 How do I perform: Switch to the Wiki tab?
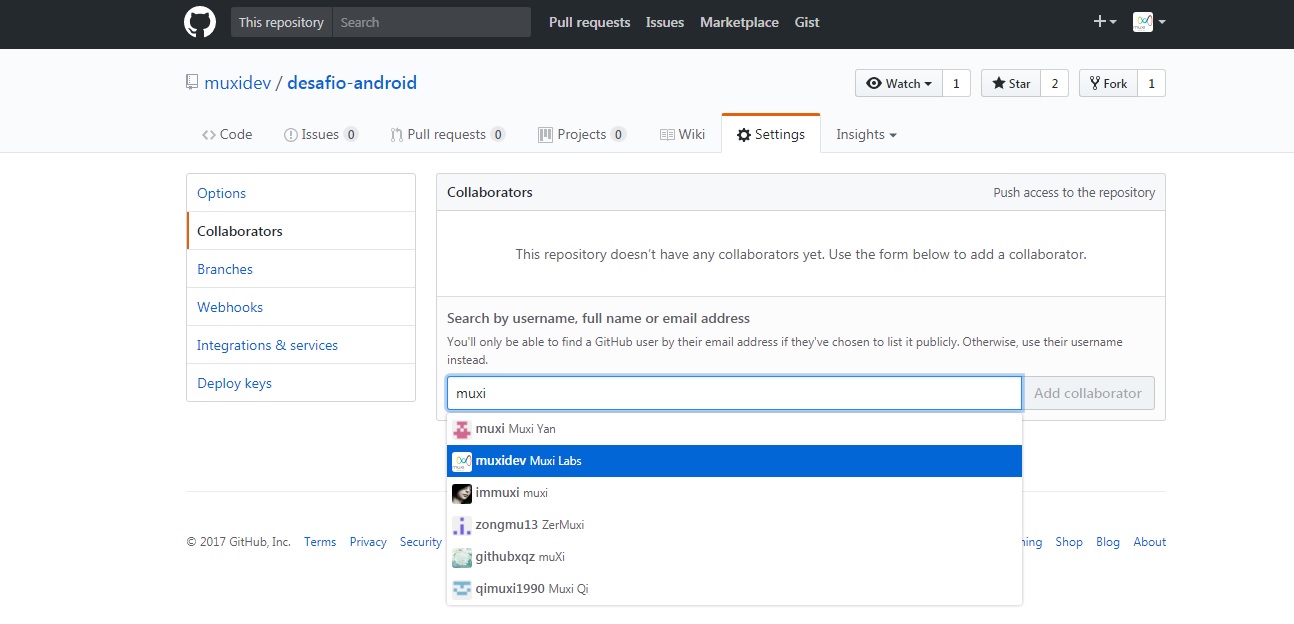(x=683, y=134)
